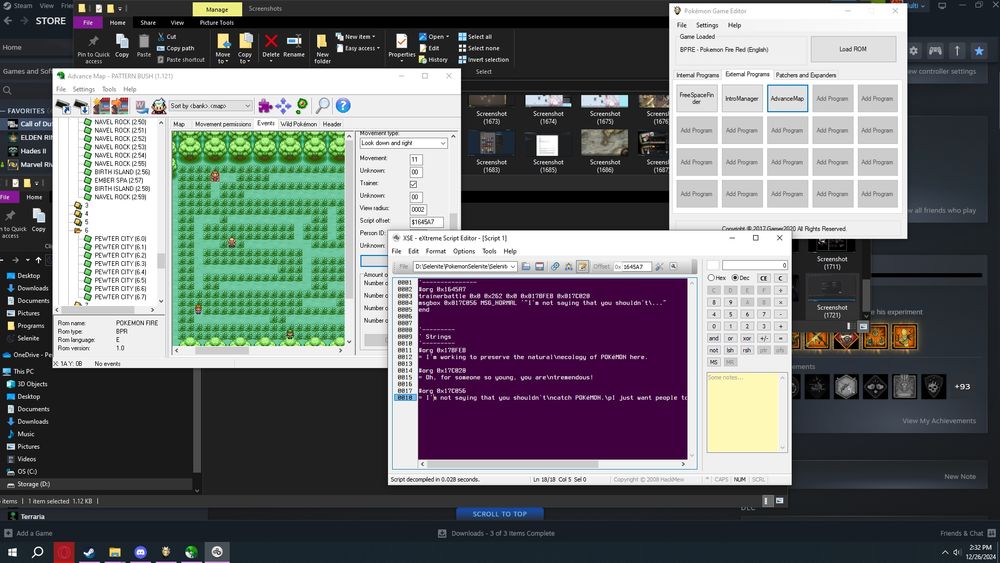
Task: Click the Windows Start button
Action: point(12,552)
